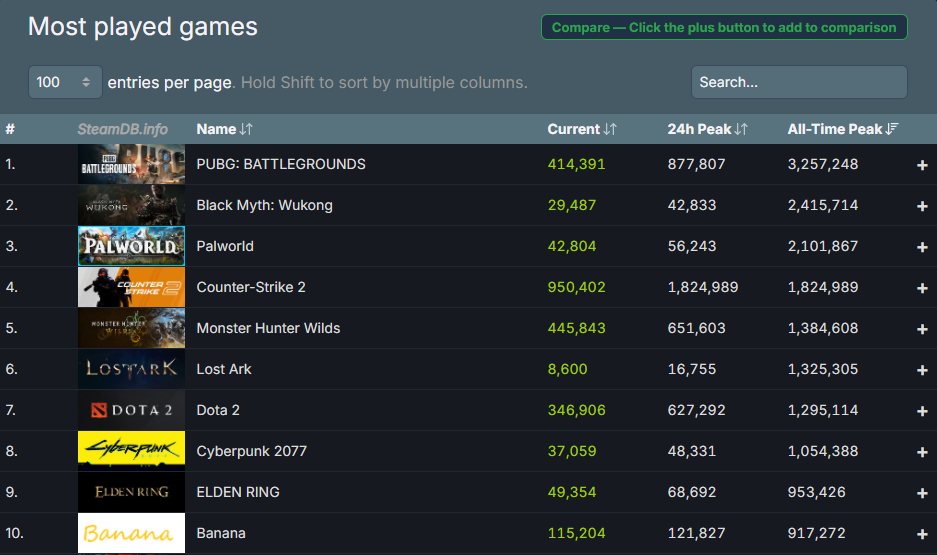Open the yellow Cyberpunk thumbnail
Image resolution: width=937 pixels, height=555 pixels.
[131, 451]
